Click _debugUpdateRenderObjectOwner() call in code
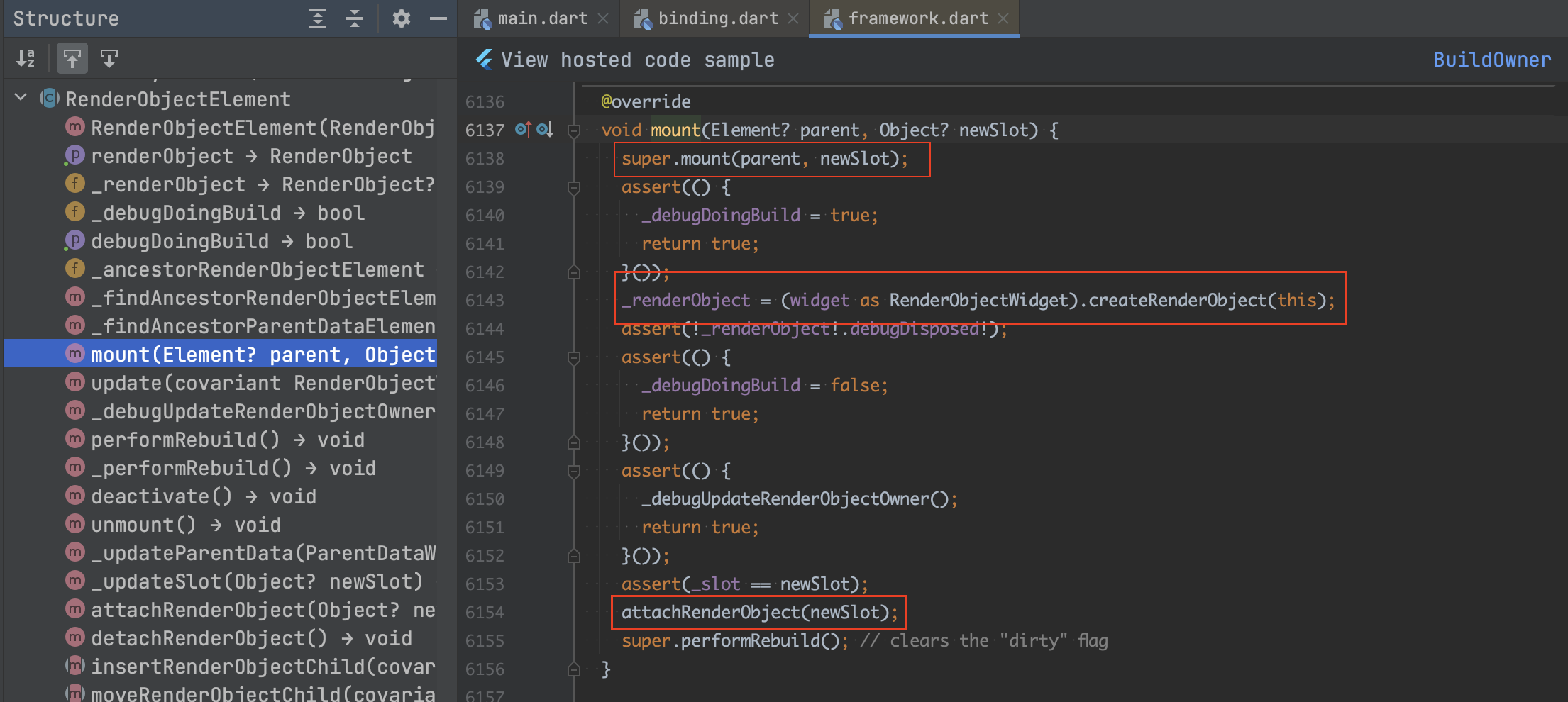The height and width of the screenshot is (702, 1568). tap(795, 499)
